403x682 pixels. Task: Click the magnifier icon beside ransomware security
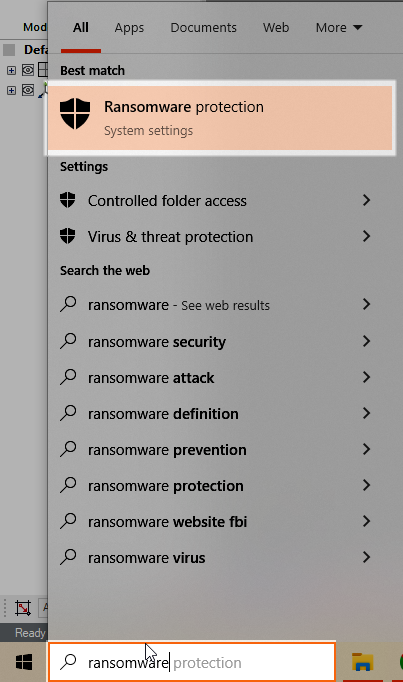[68, 341]
